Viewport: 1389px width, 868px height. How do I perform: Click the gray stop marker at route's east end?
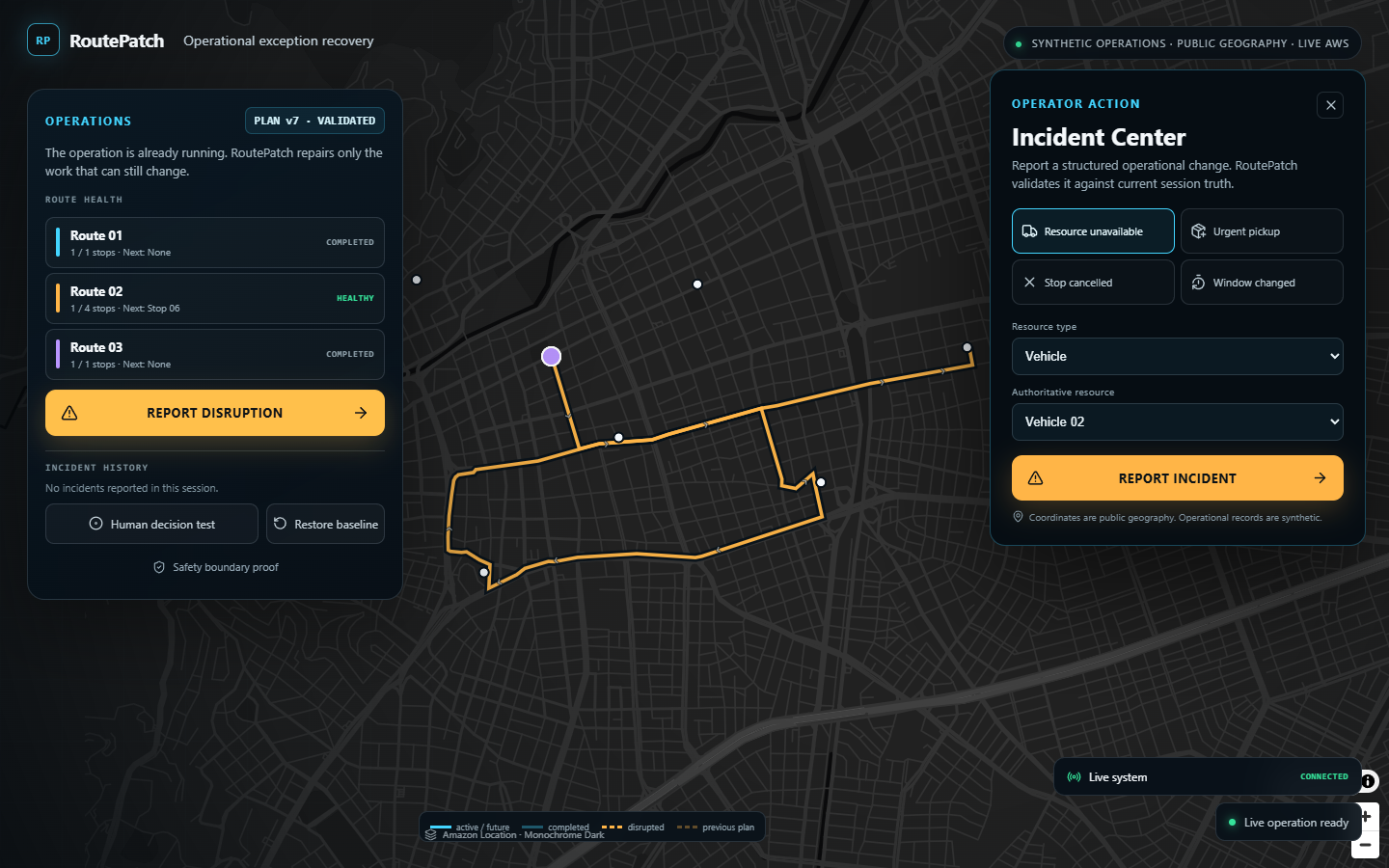pos(967,347)
